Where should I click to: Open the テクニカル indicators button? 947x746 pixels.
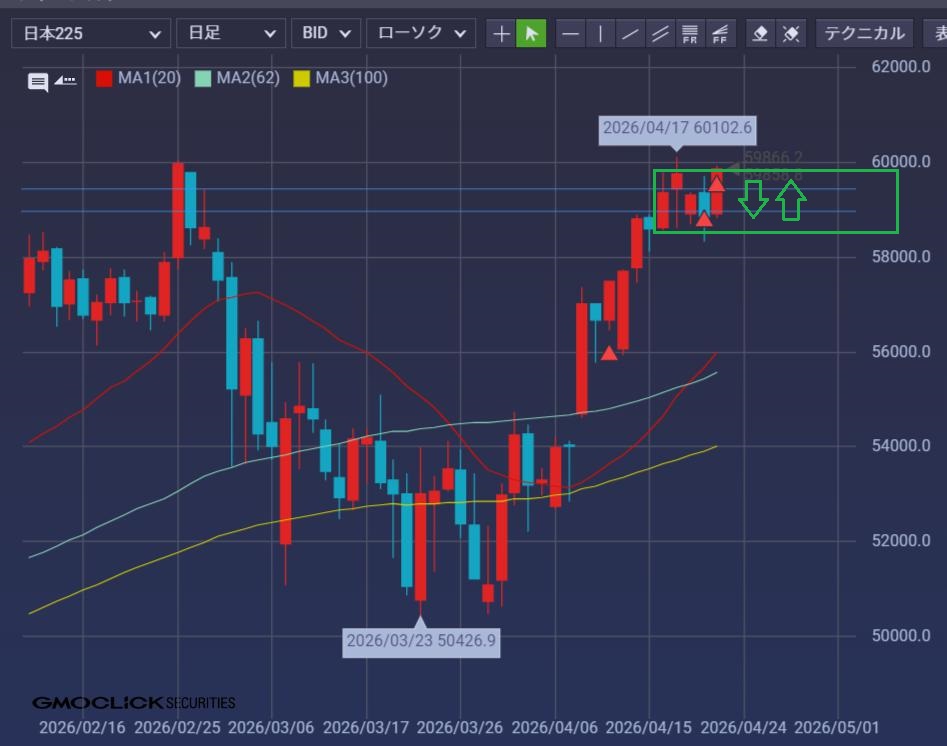coord(864,34)
